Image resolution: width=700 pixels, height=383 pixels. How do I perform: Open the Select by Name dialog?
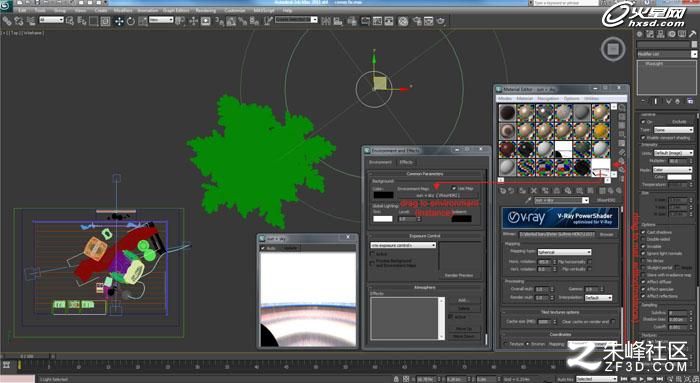(82, 21)
